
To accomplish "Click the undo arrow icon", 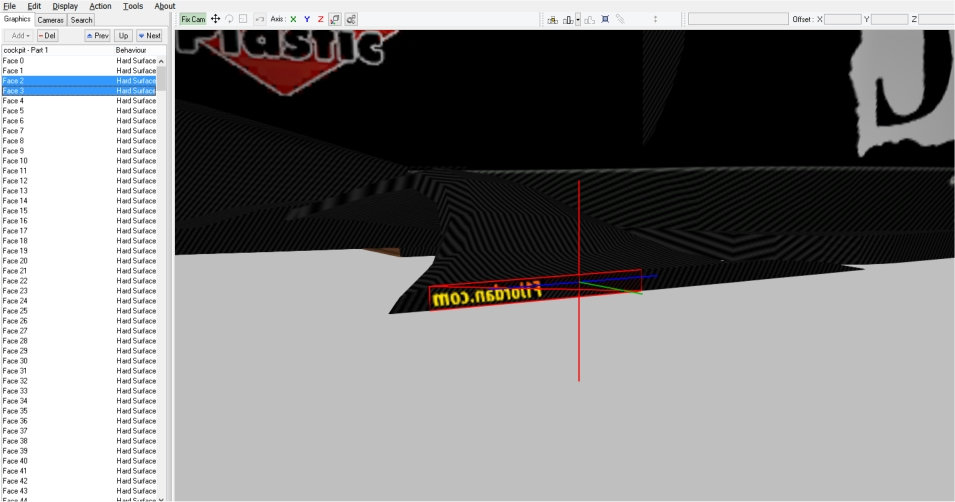I will [259, 19].
